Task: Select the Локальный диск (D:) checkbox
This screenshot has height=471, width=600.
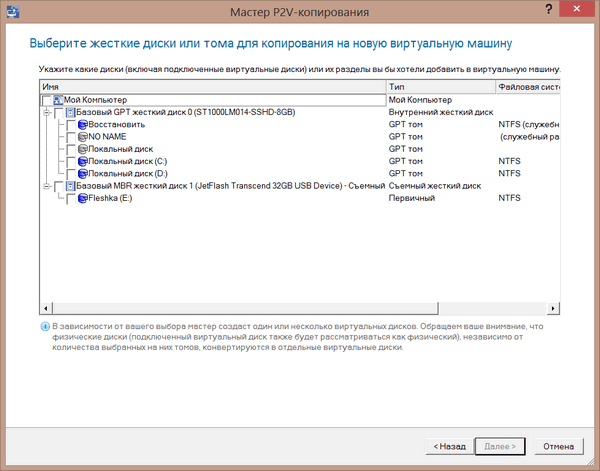Action: coord(71,174)
